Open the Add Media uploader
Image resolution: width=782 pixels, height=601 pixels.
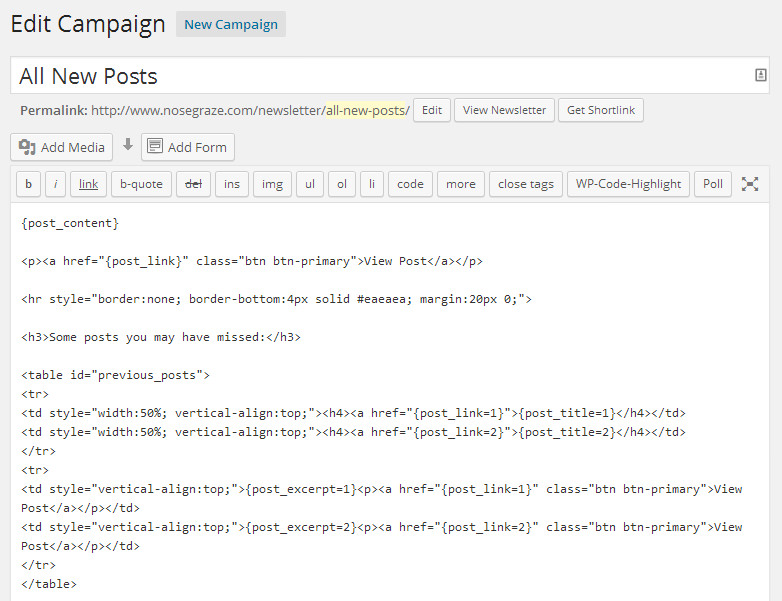coord(62,147)
